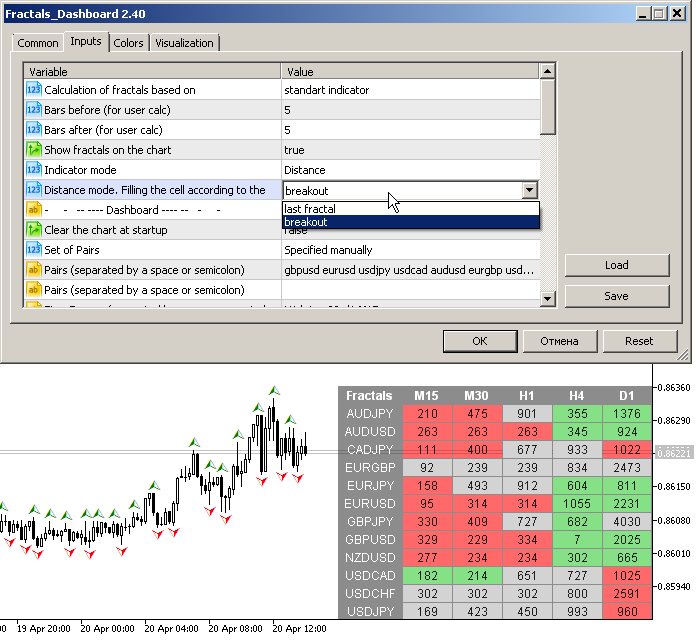The width and height of the screenshot is (698, 640).
Task: Click the AUDJPY M15 cell showing 210
Action: (427, 413)
